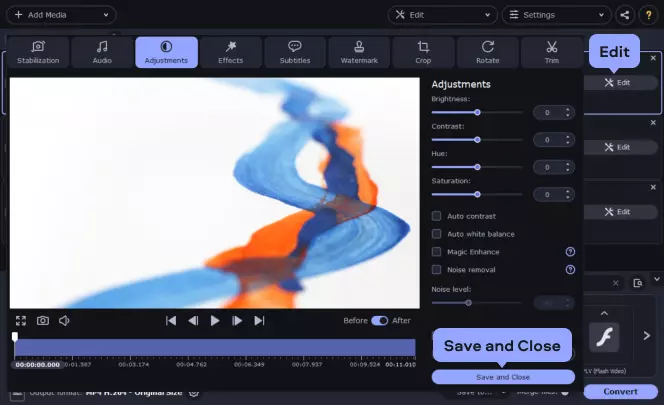
Task: Click Edit button on third media item
Action: tap(618, 211)
